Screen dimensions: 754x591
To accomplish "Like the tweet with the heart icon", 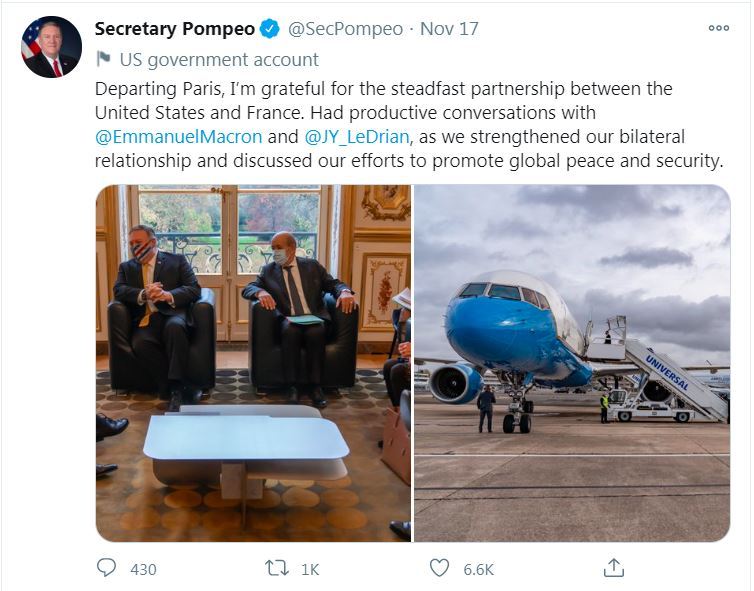I will tap(439, 568).
